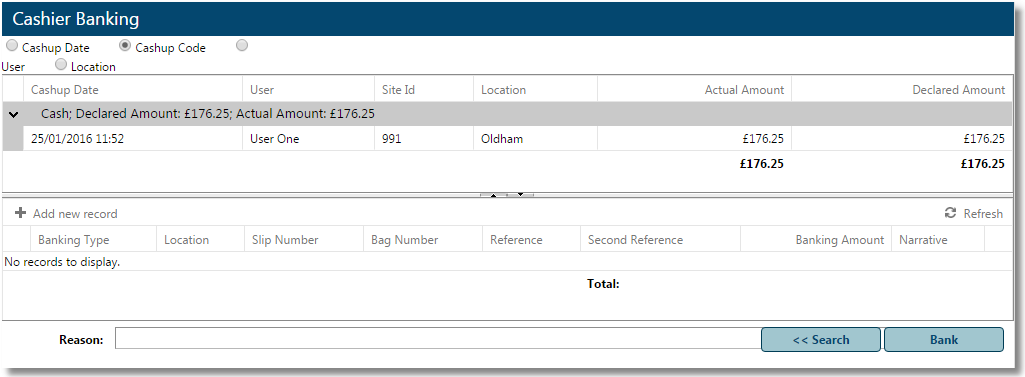
Task: Collapse the Cash group row chevron
Action: point(13,114)
